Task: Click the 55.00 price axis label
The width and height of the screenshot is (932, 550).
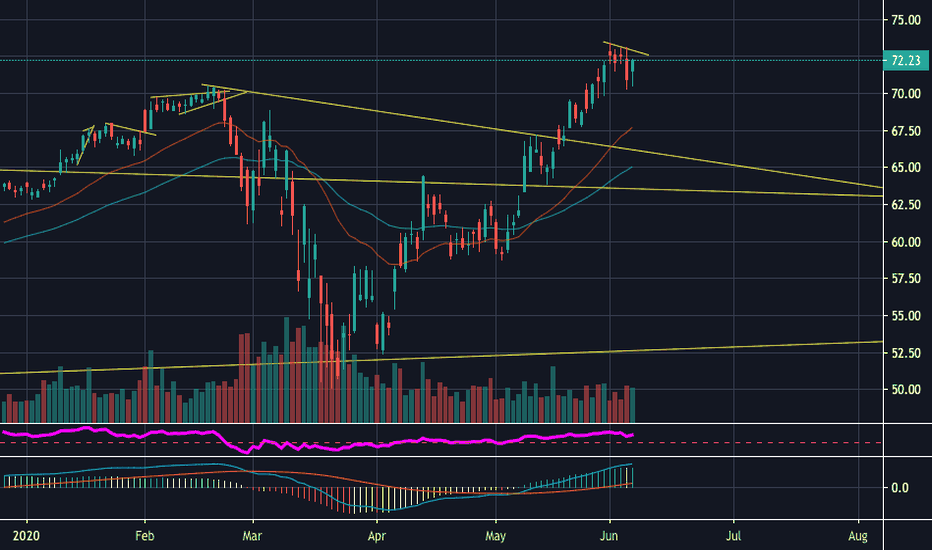Action: 906,316
